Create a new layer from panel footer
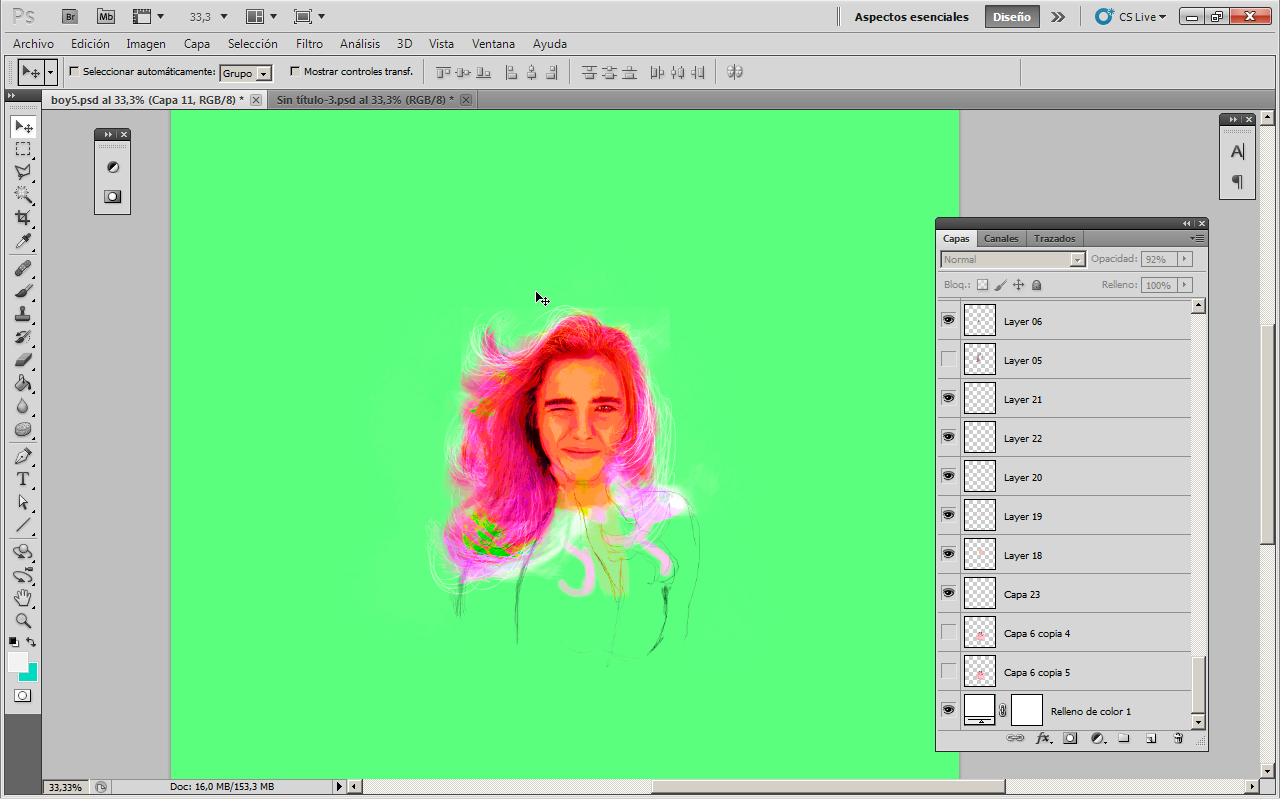The height and width of the screenshot is (800, 1280). pyautogui.click(x=1151, y=738)
